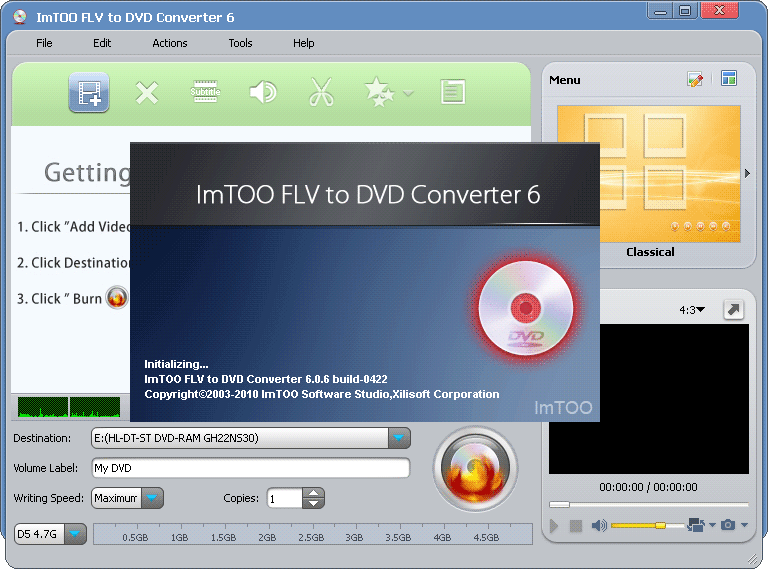Open the Destination drive dropdown

click(399, 438)
